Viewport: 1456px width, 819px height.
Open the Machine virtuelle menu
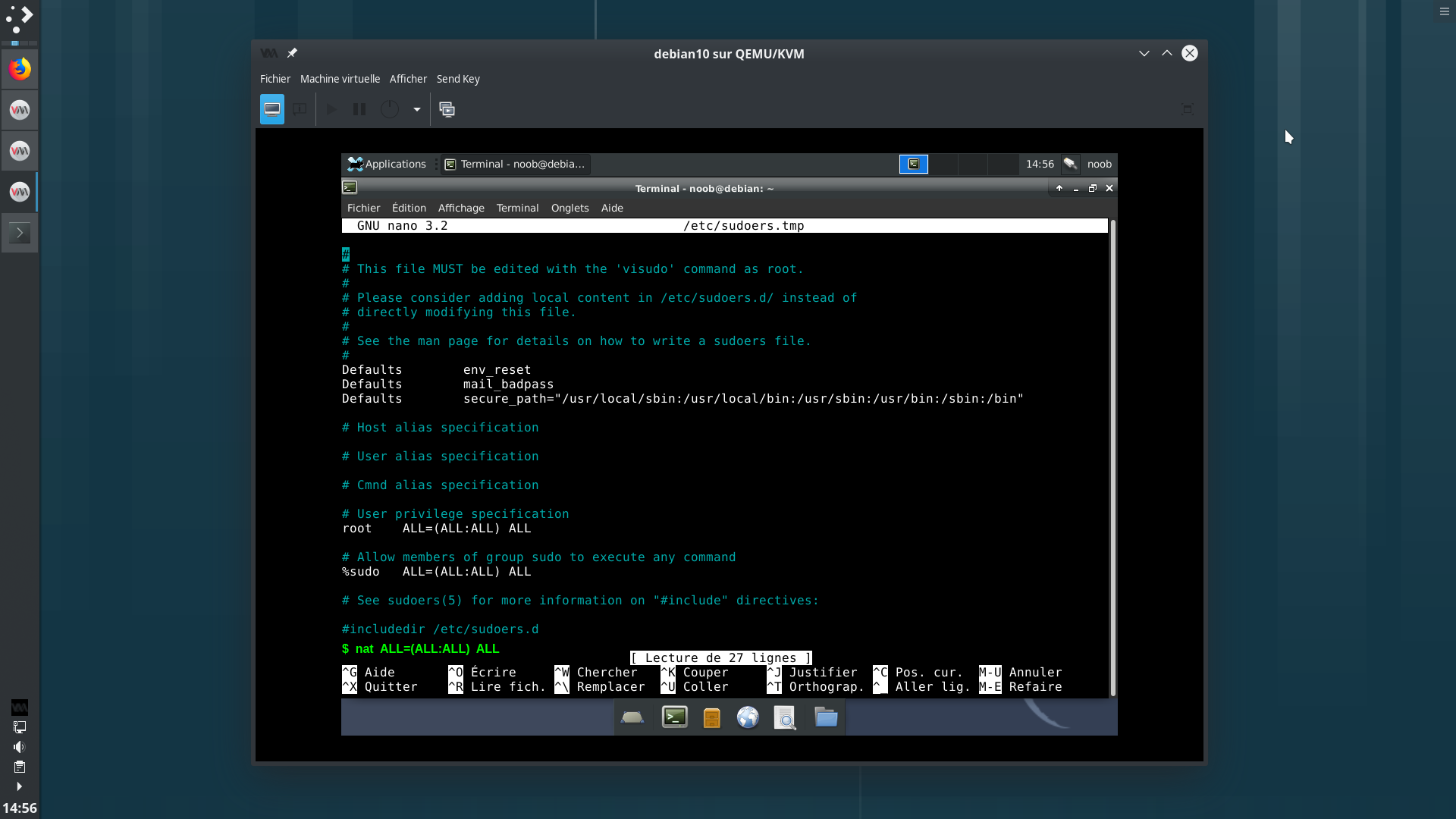pos(340,79)
